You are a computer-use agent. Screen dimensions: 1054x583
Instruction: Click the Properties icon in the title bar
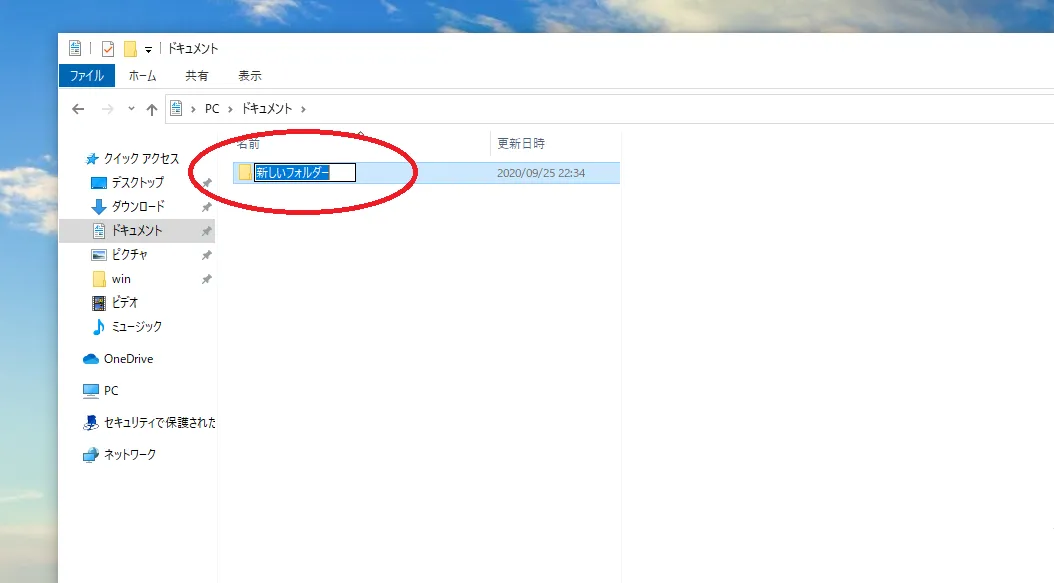pos(109,48)
